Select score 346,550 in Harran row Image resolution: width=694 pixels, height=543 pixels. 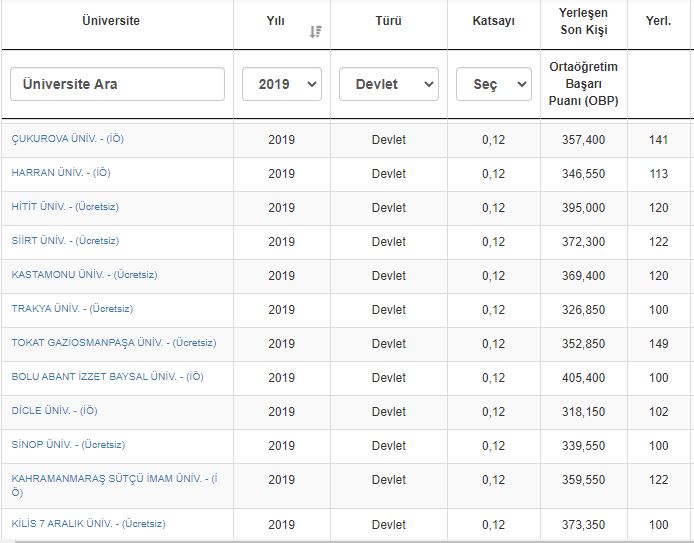point(583,174)
